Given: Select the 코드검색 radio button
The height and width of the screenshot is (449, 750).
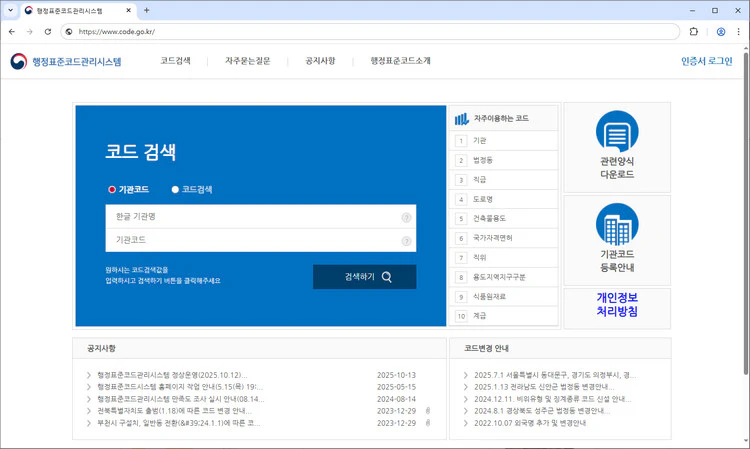Looking at the screenshot, I should pyautogui.click(x=175, y=190).
